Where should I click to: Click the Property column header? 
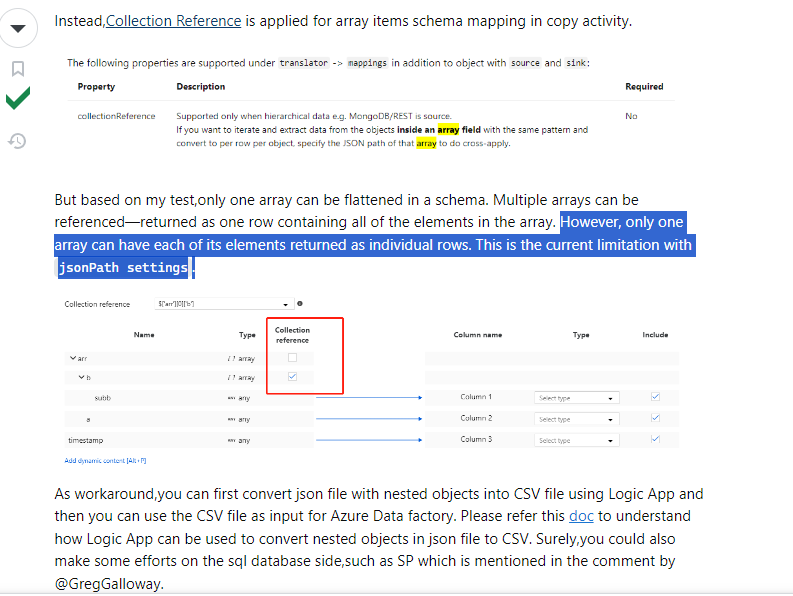click(96, 87)
